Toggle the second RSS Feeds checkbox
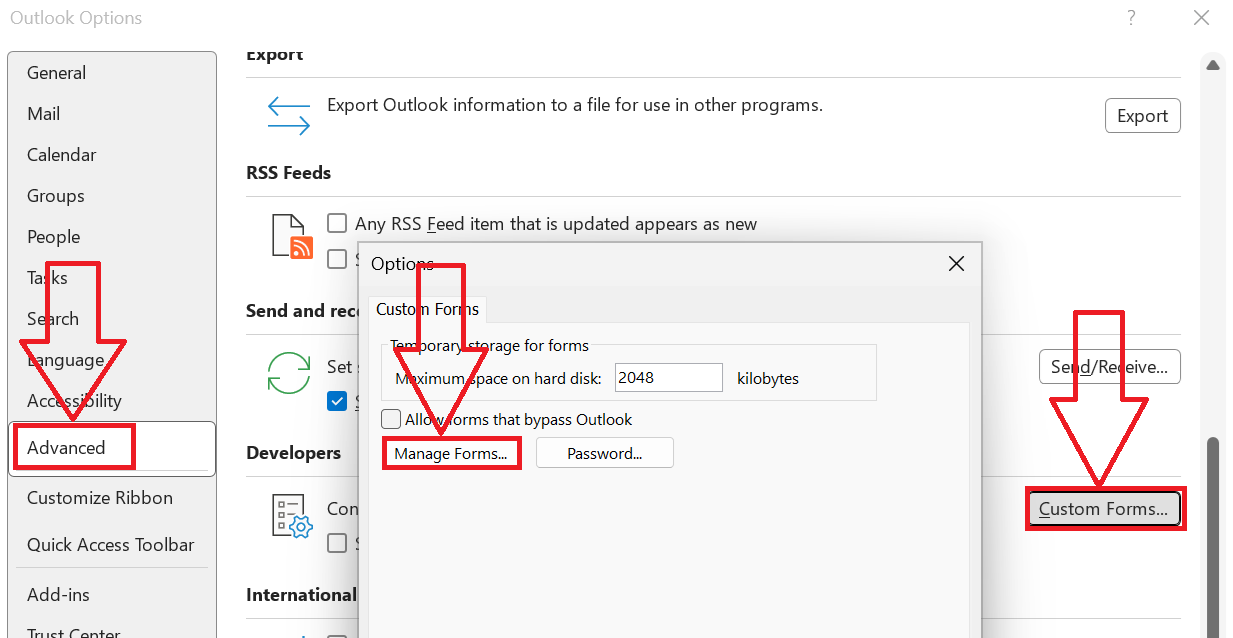Screen dimensions: 1233x638 (x=338, y=259)
